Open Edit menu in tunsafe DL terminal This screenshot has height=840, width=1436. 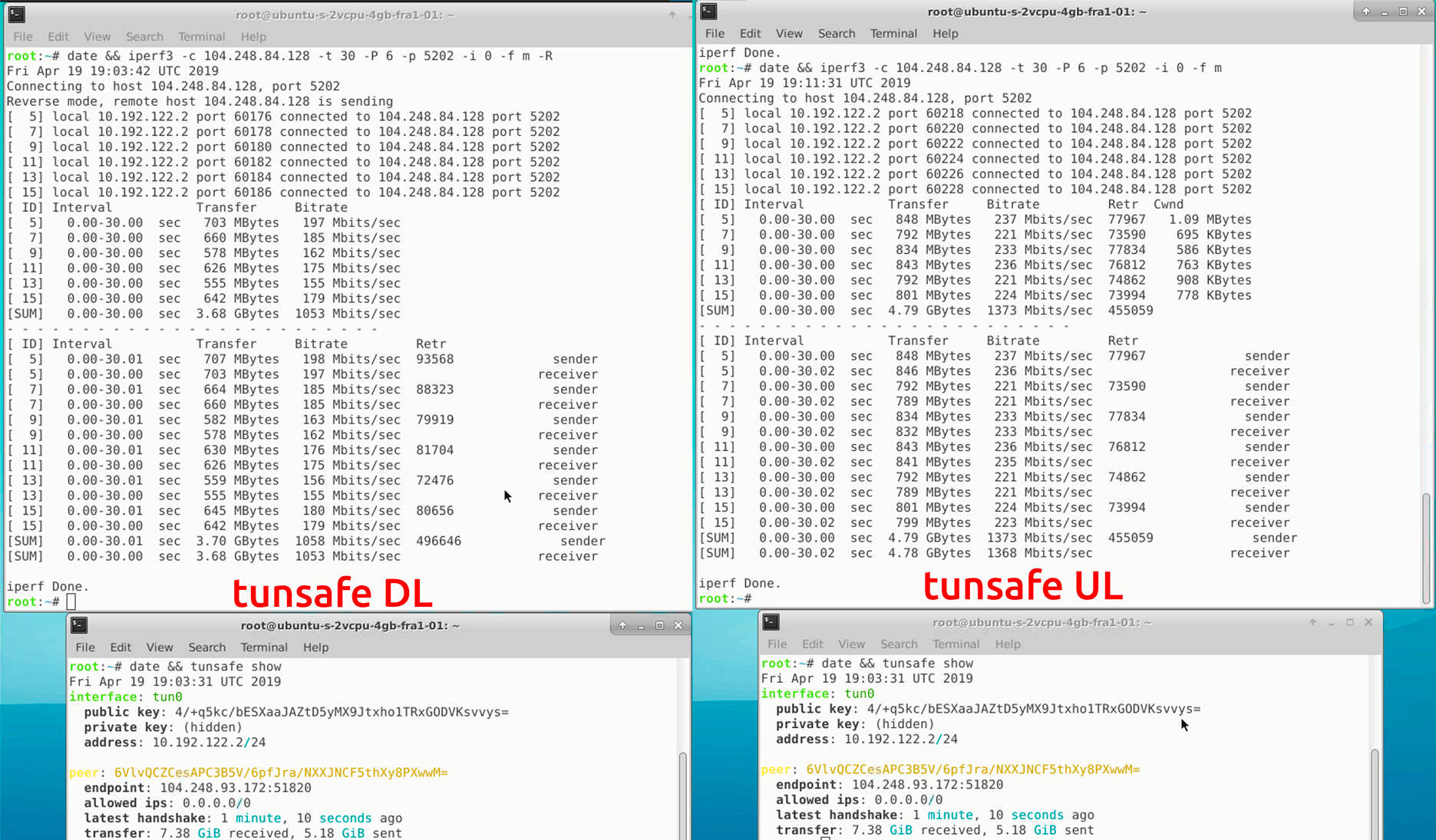(x=58, y=36)
